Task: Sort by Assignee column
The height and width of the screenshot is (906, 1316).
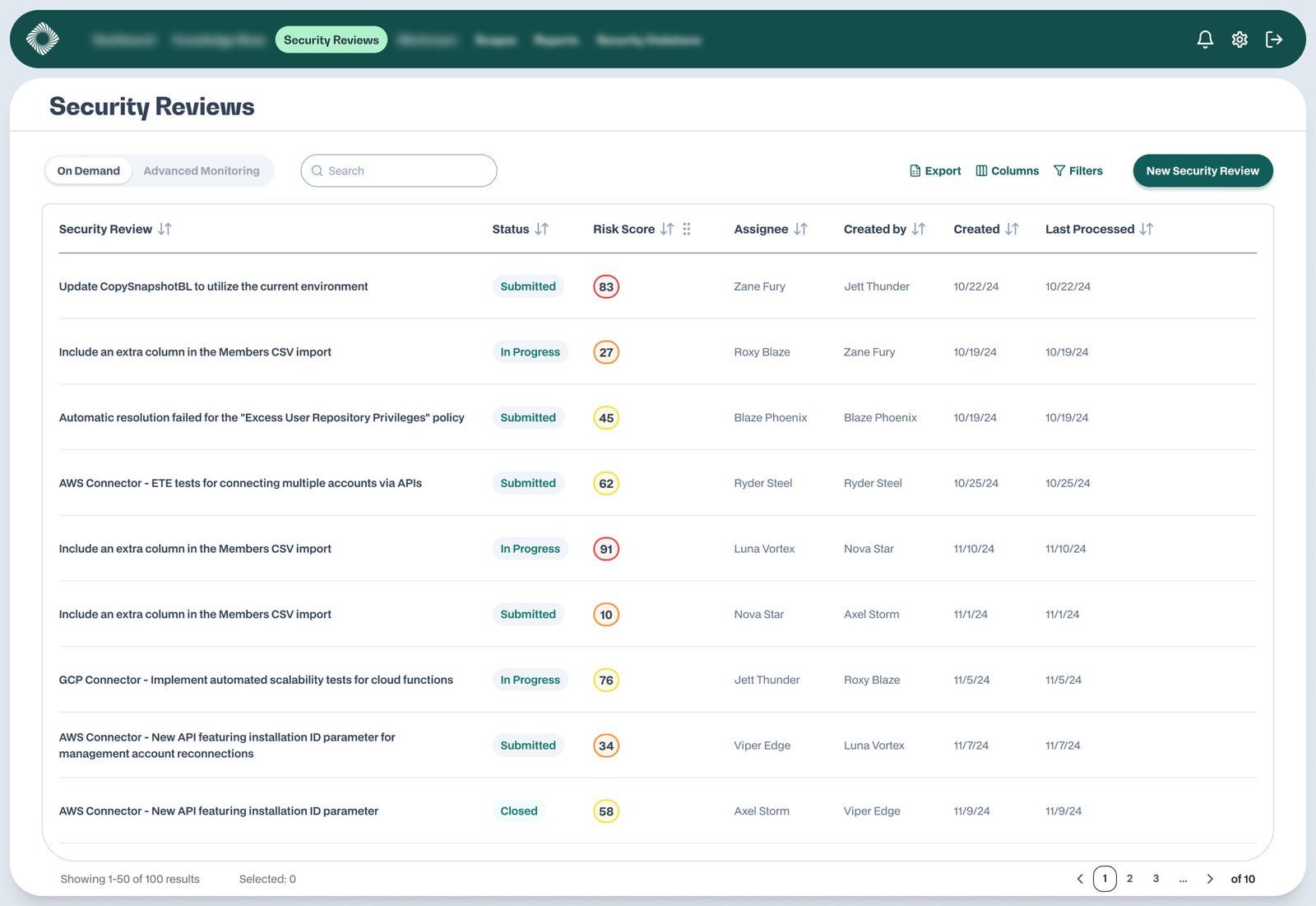Action: point(800,229)
